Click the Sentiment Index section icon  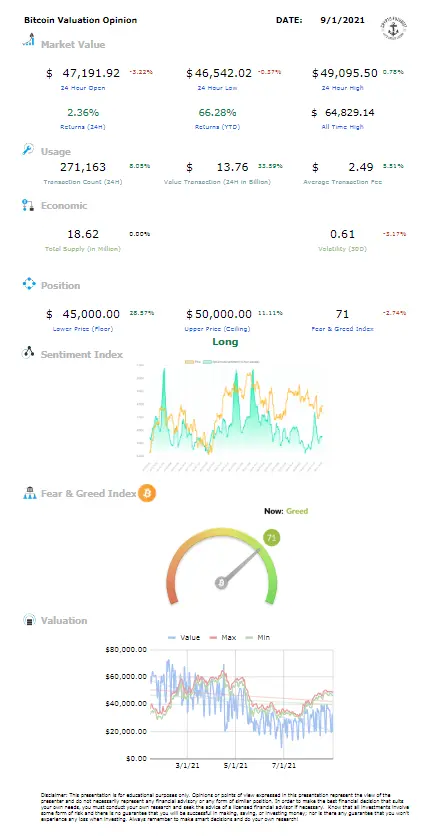28,352
